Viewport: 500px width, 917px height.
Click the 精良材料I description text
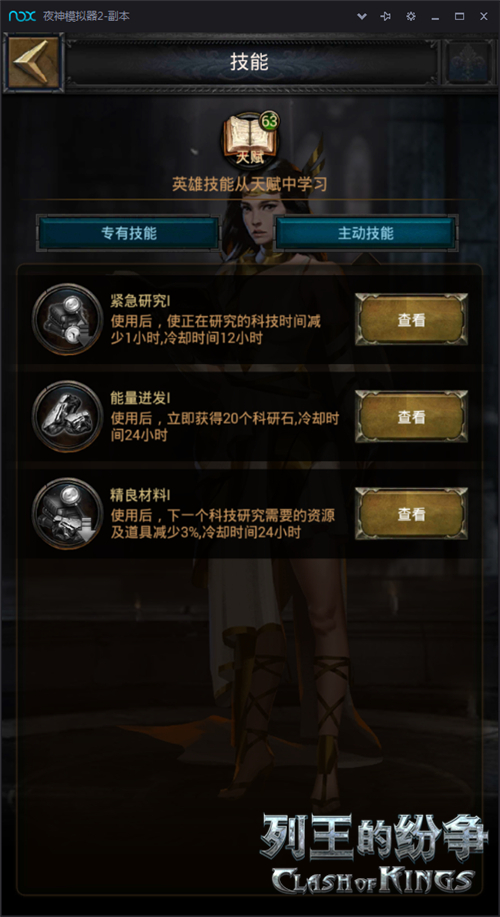tap(223, 524)
